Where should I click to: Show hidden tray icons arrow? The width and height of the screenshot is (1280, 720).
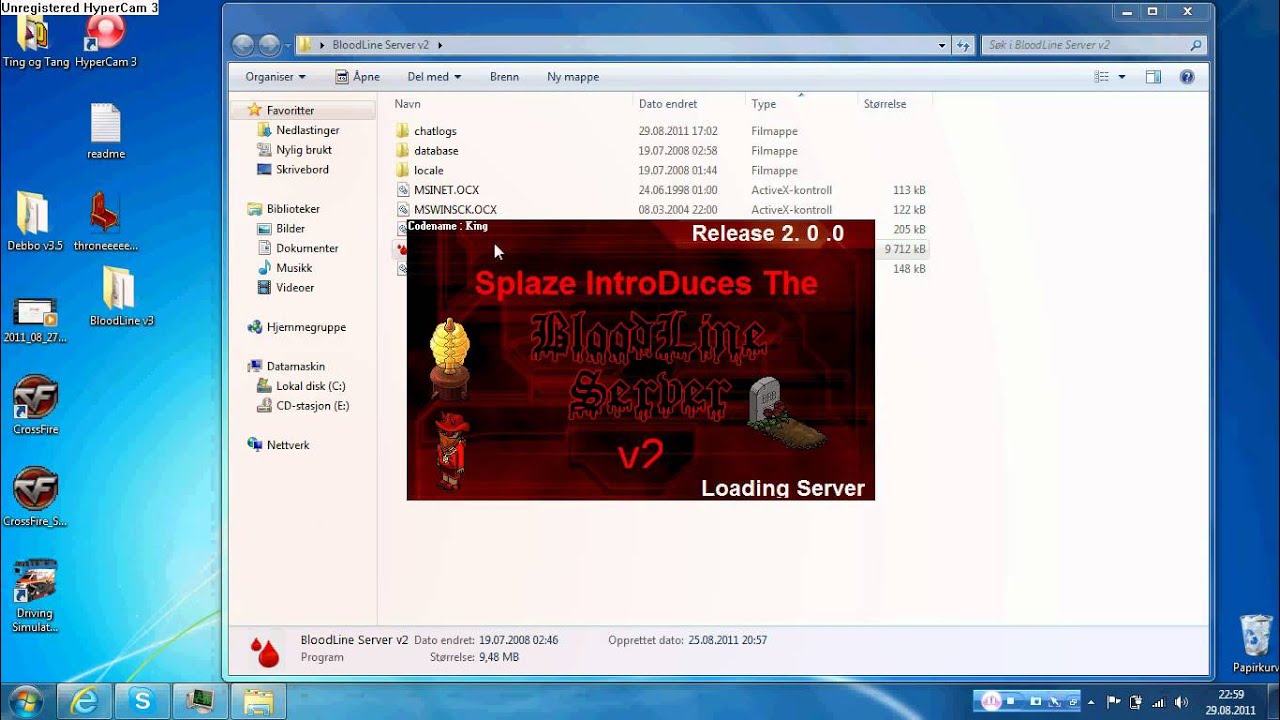click(x=1092, y=702)
